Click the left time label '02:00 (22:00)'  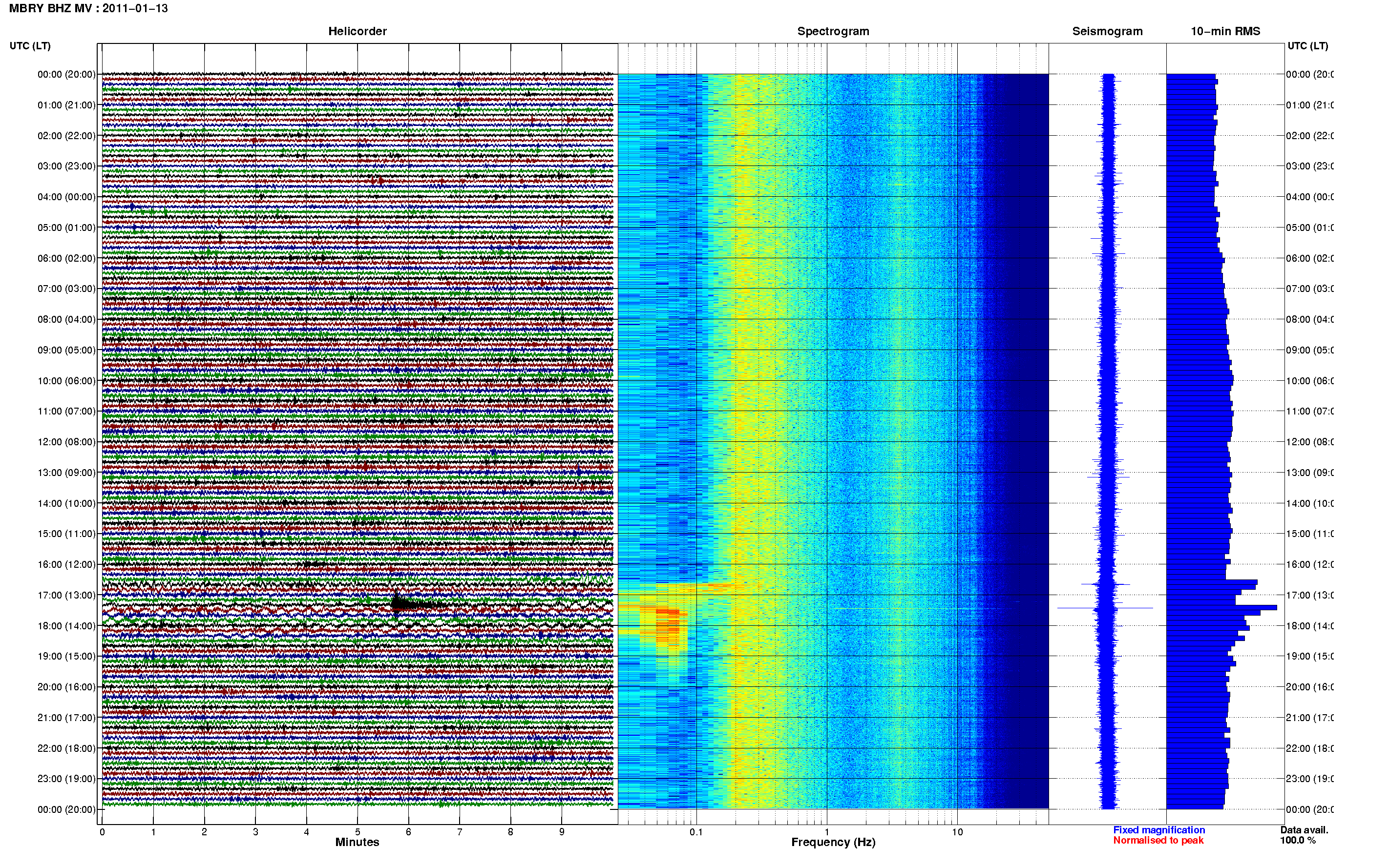[x=66, y=136]
